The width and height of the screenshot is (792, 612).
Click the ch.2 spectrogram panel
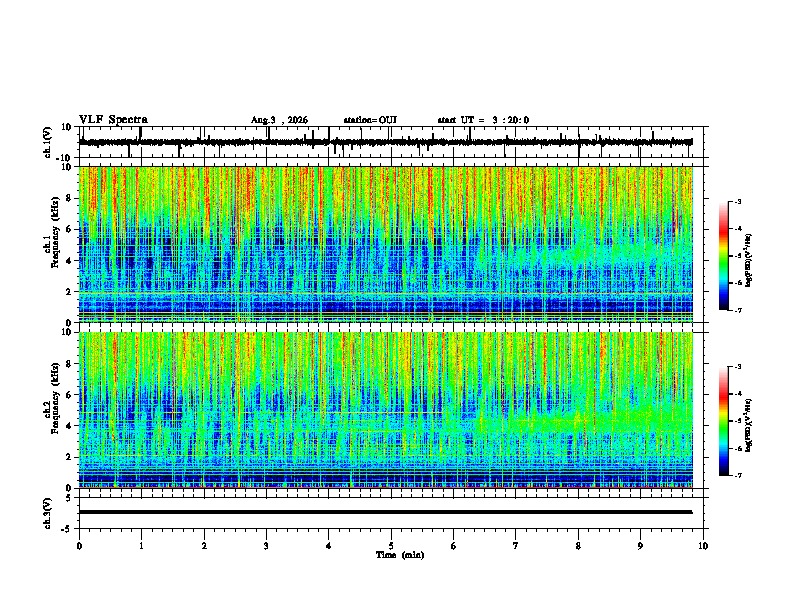(386, 410)
